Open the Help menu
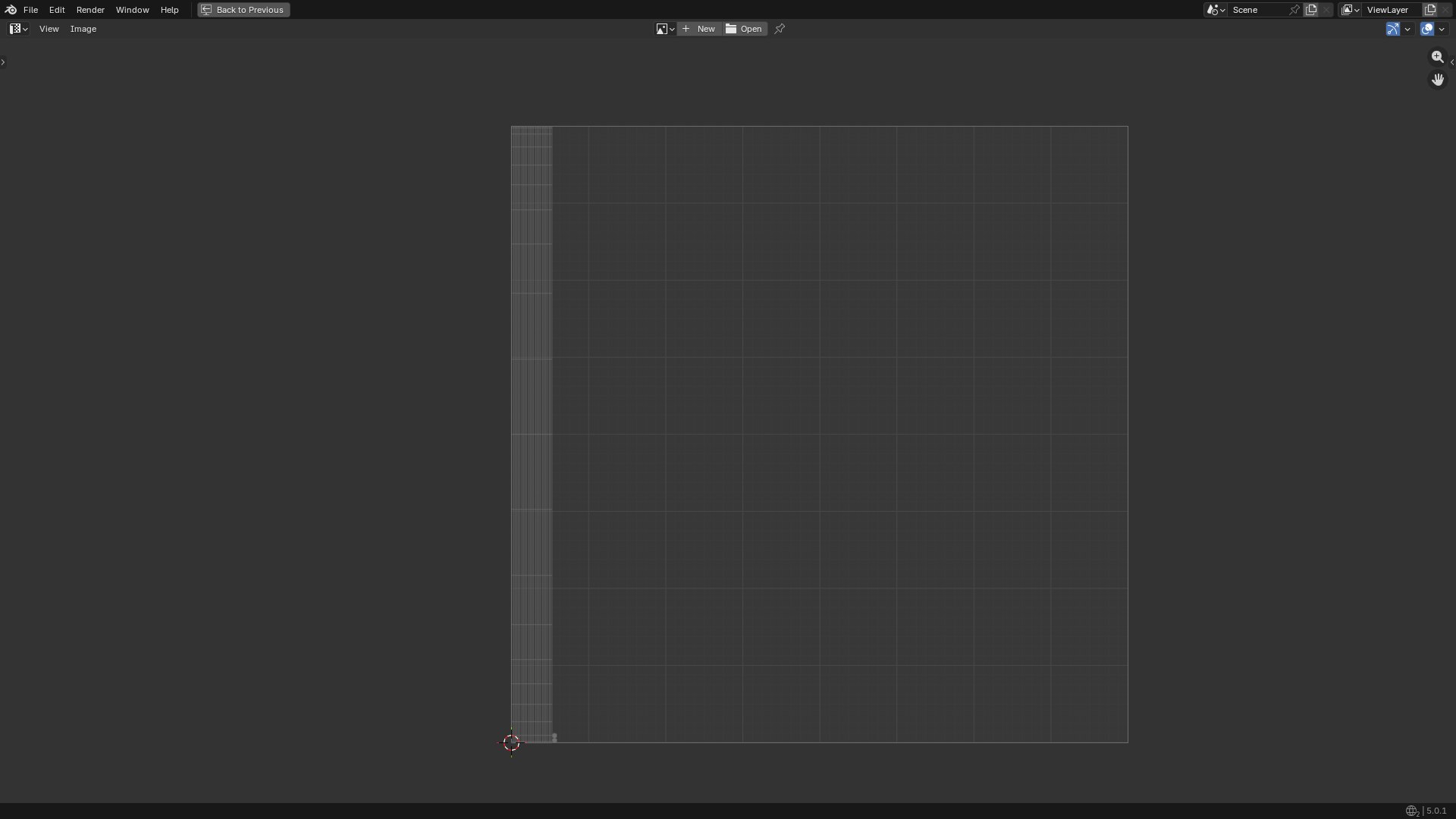The height and width of the screenshot is (819, 1456). click(169, 10)
